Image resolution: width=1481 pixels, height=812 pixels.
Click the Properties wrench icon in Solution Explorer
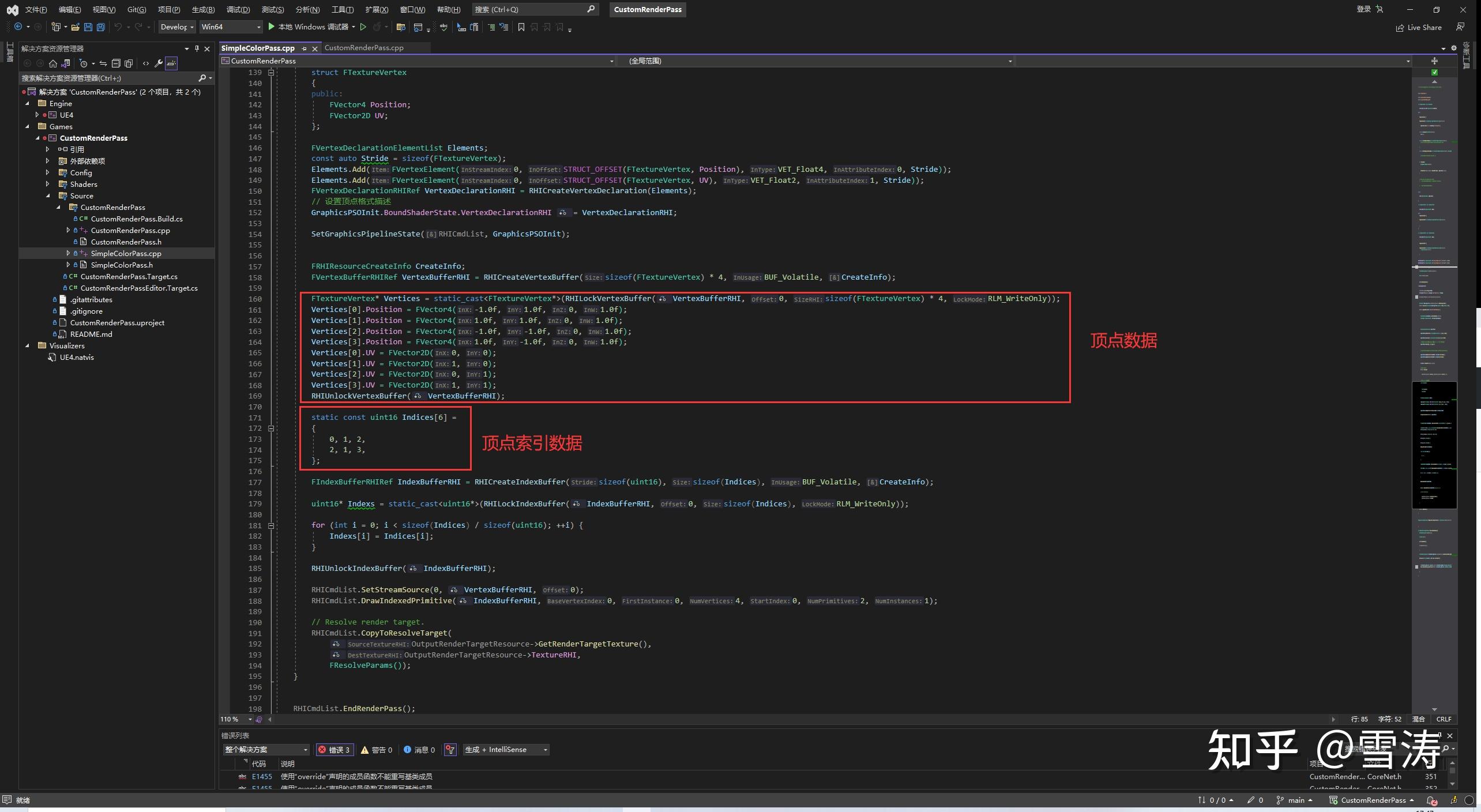[160, 63]
